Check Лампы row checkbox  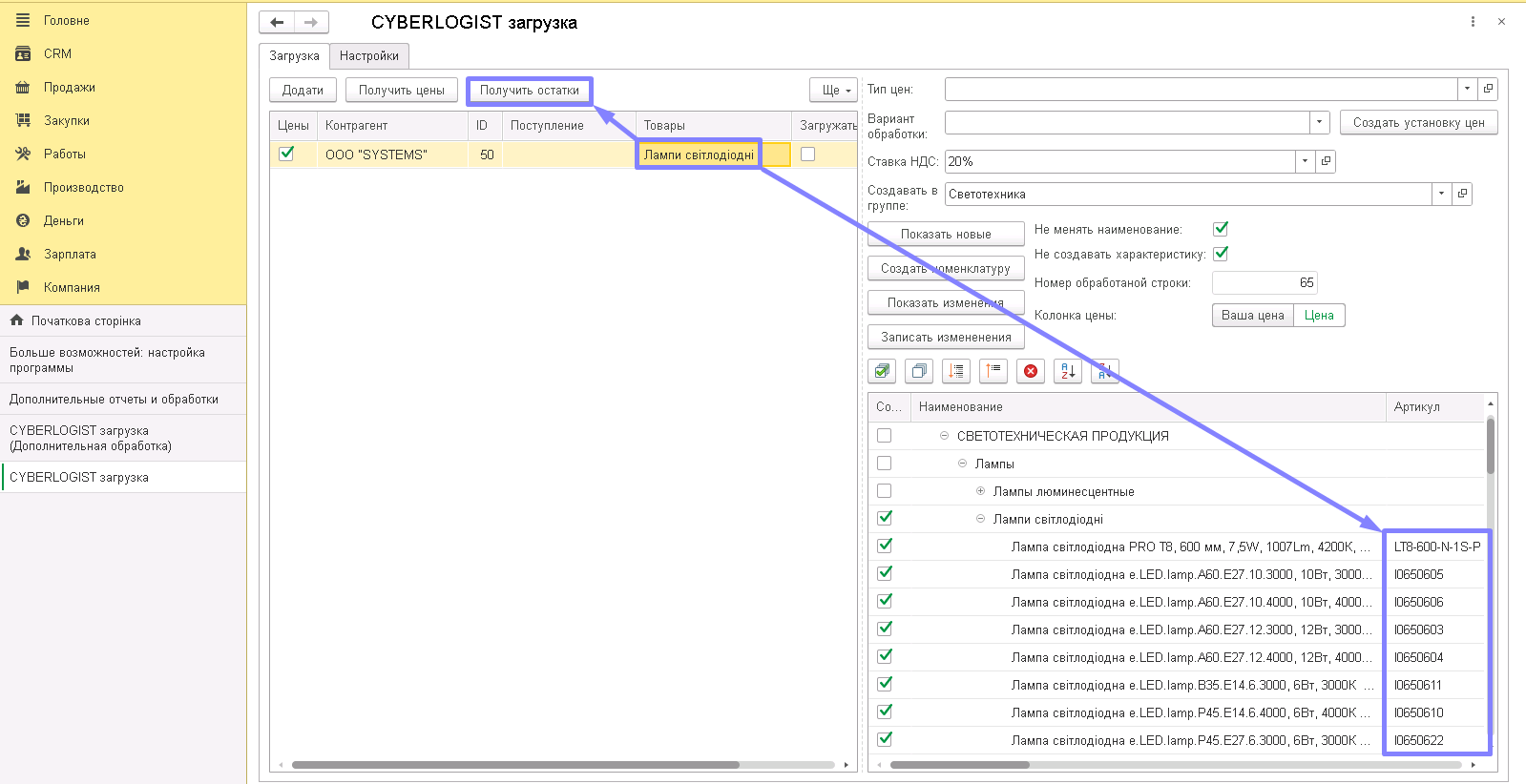(885, 463)
